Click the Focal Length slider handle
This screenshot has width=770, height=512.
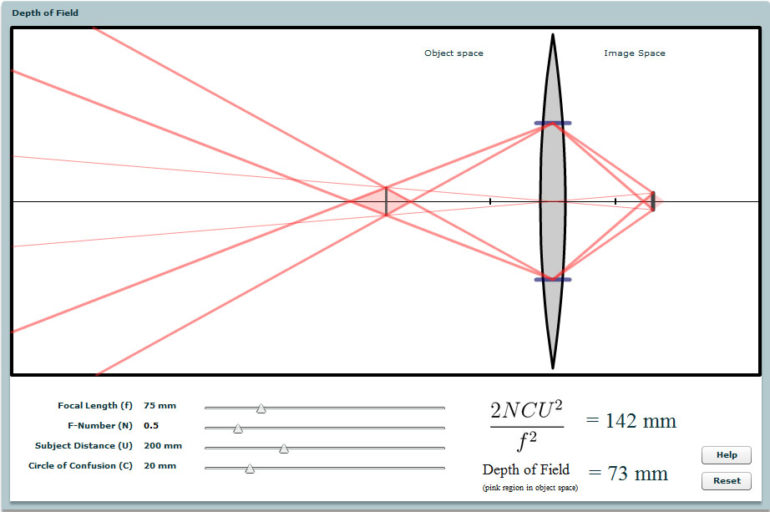click(x=261, y=408)
